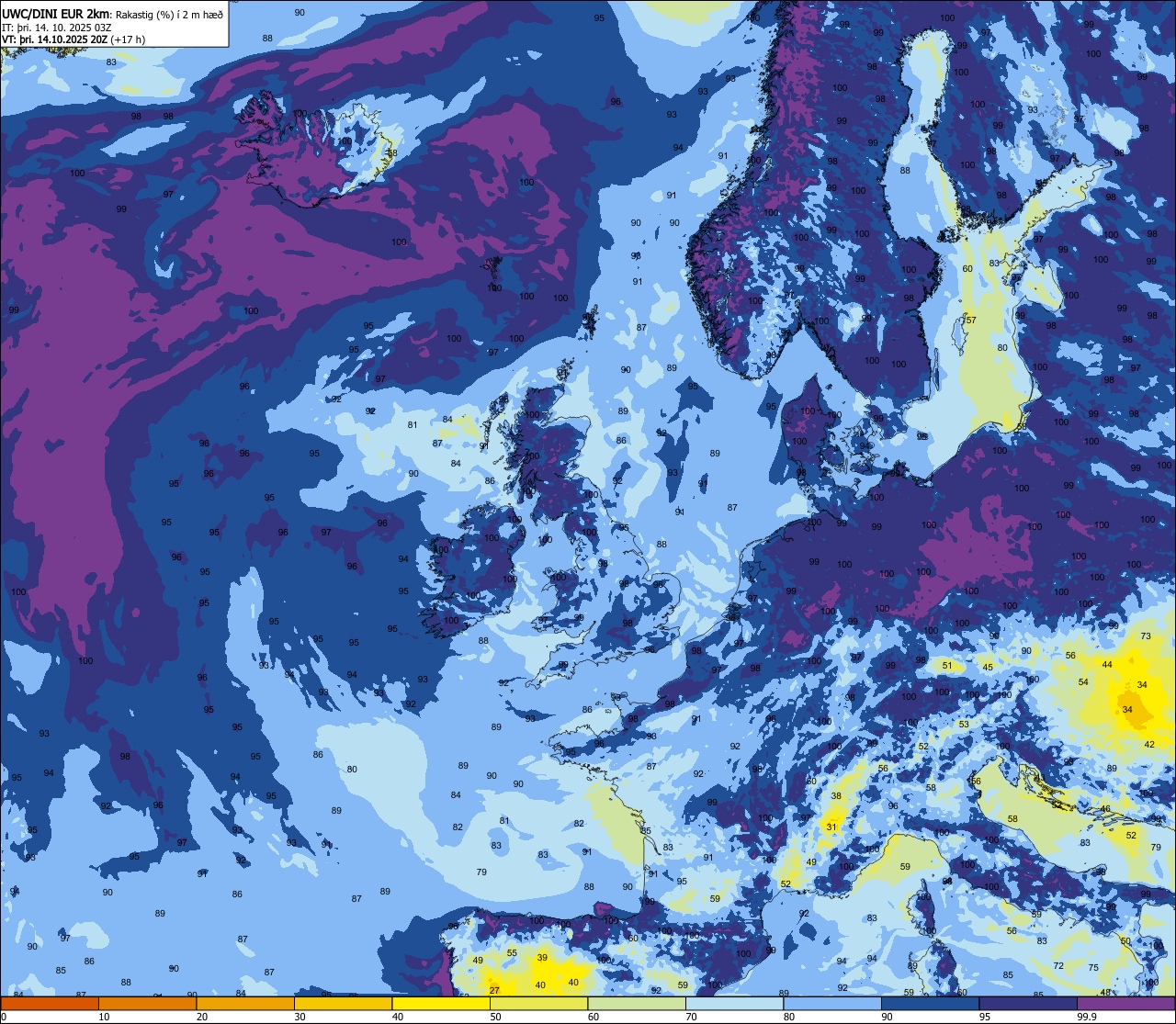The image size is (1176, 1024).
Task: Click the 80–90 sky blue legend segment
Action: coord(832,1004)
